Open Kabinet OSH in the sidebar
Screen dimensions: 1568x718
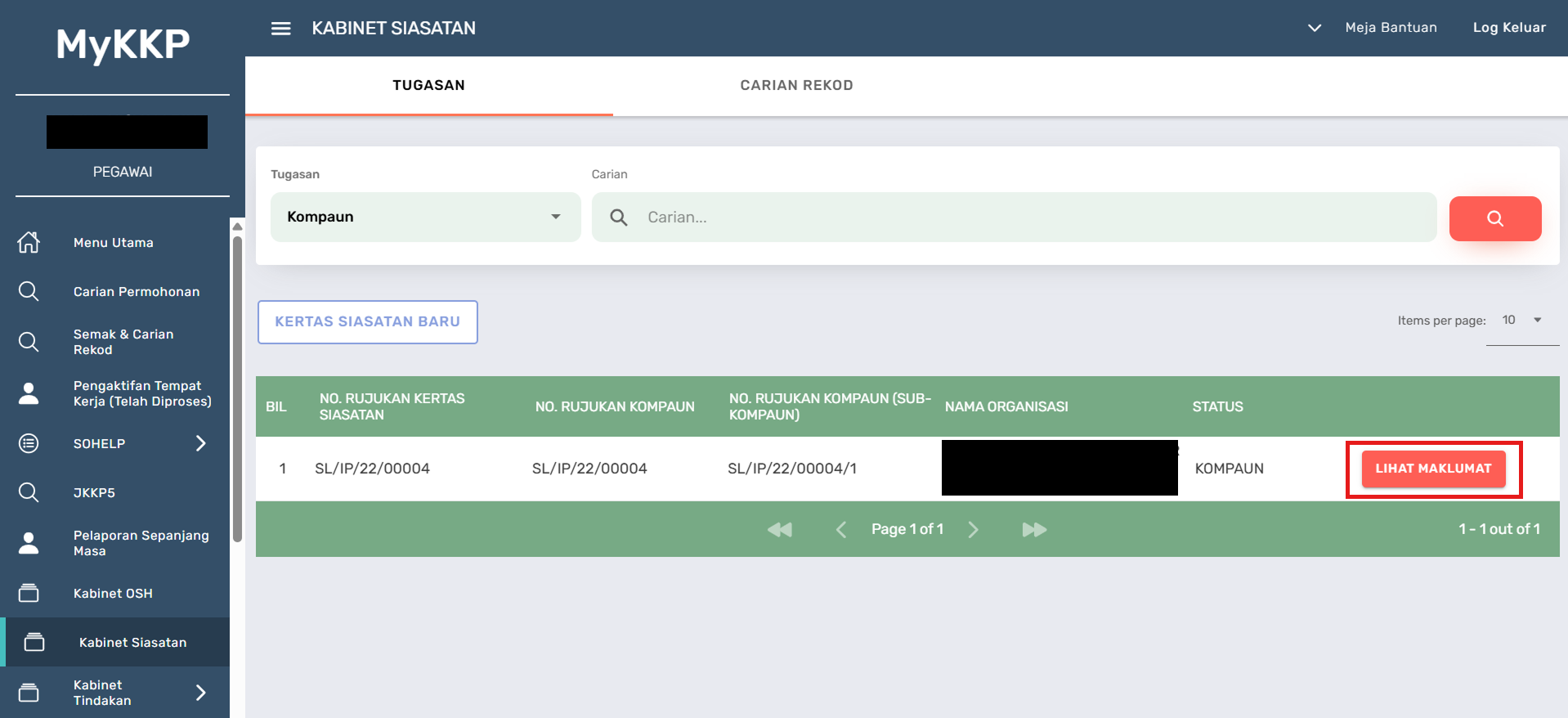click(113, 594)
